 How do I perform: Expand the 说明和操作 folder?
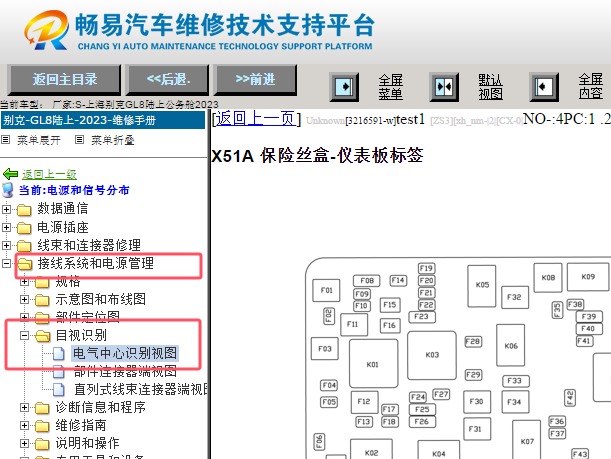click(24, 443)
